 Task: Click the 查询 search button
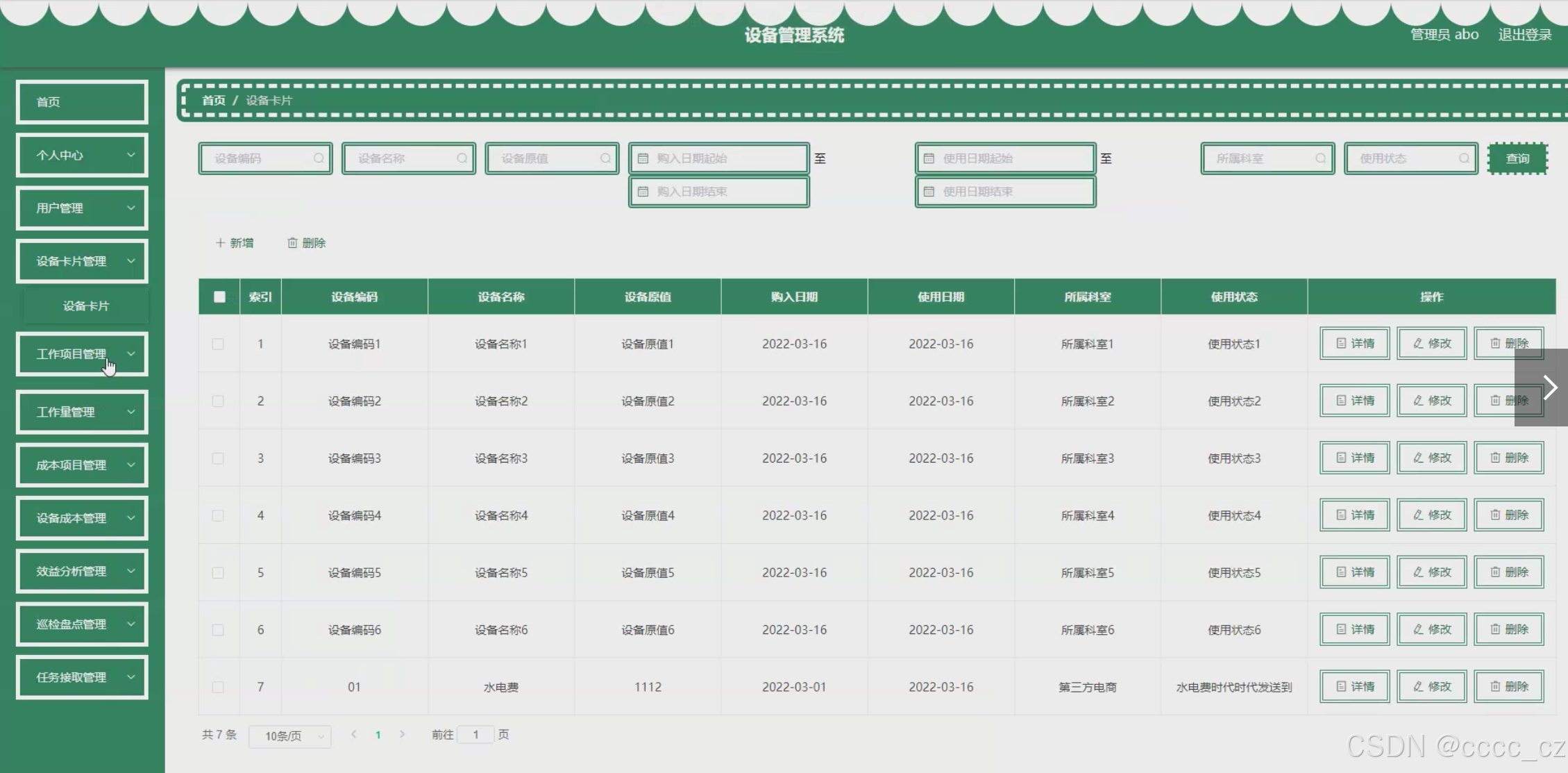point(1517,158)
